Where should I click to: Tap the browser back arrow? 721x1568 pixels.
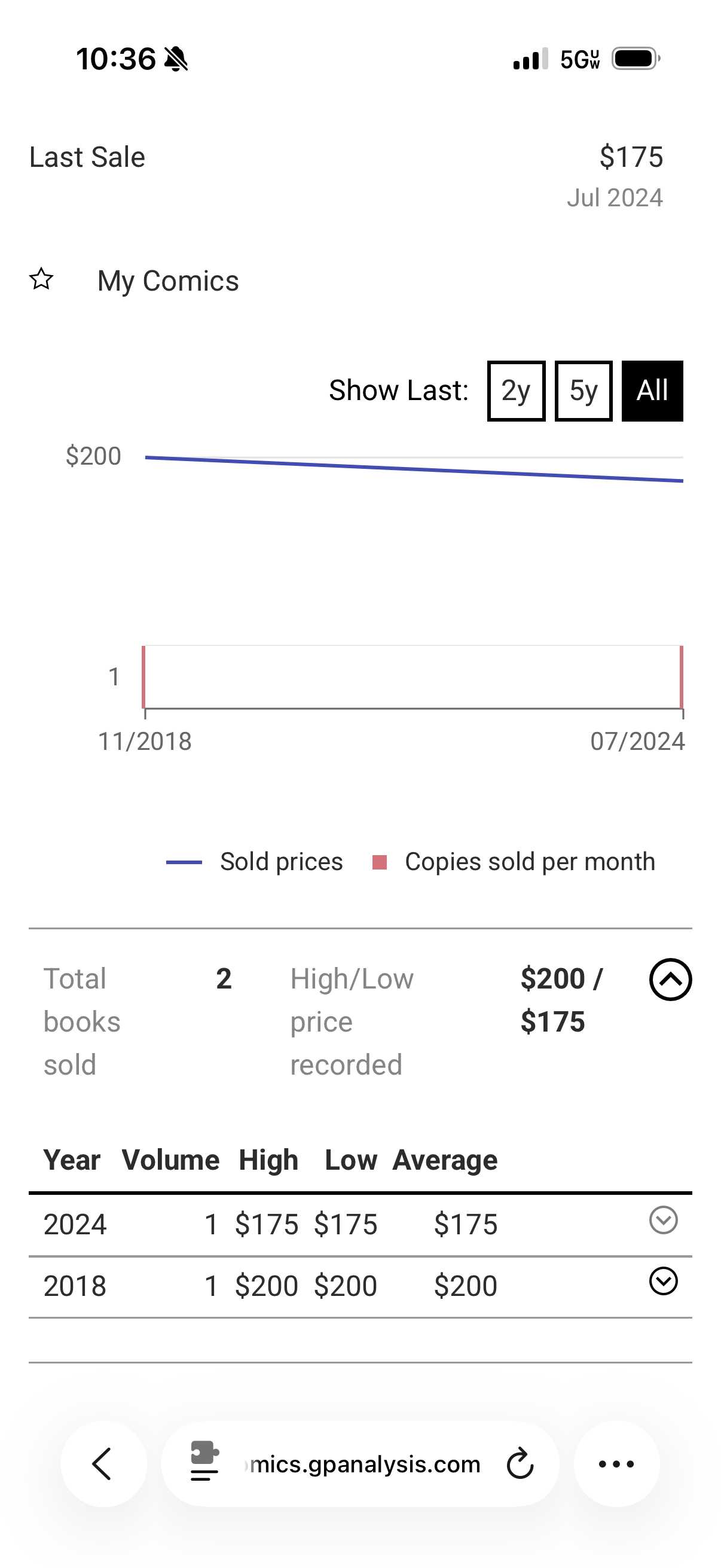(103, 1463)
